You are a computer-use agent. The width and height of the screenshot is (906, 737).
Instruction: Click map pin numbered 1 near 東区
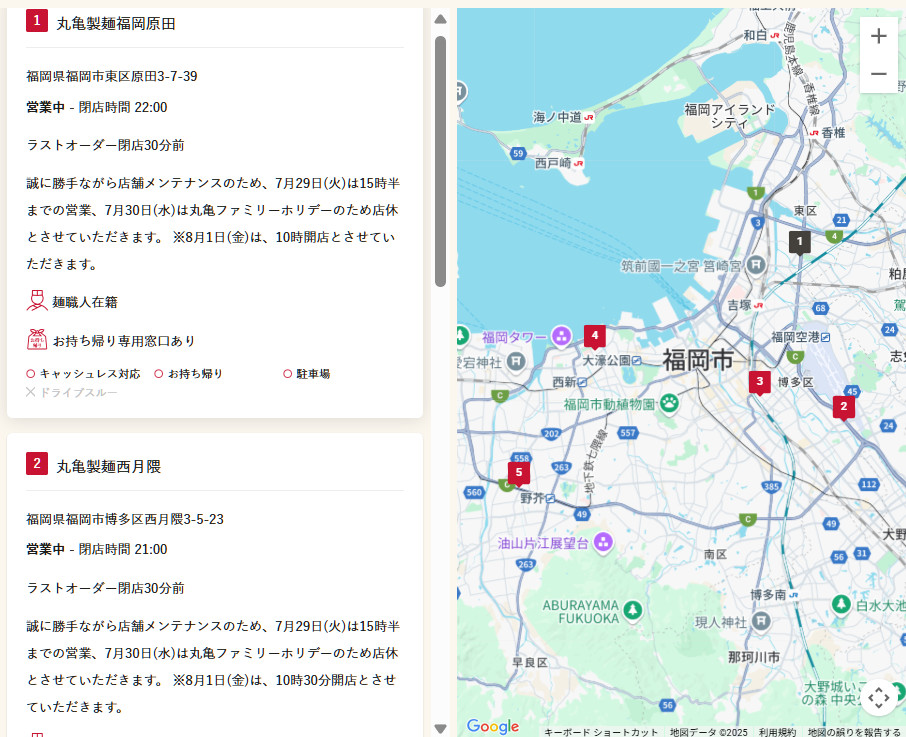[800, 243]
